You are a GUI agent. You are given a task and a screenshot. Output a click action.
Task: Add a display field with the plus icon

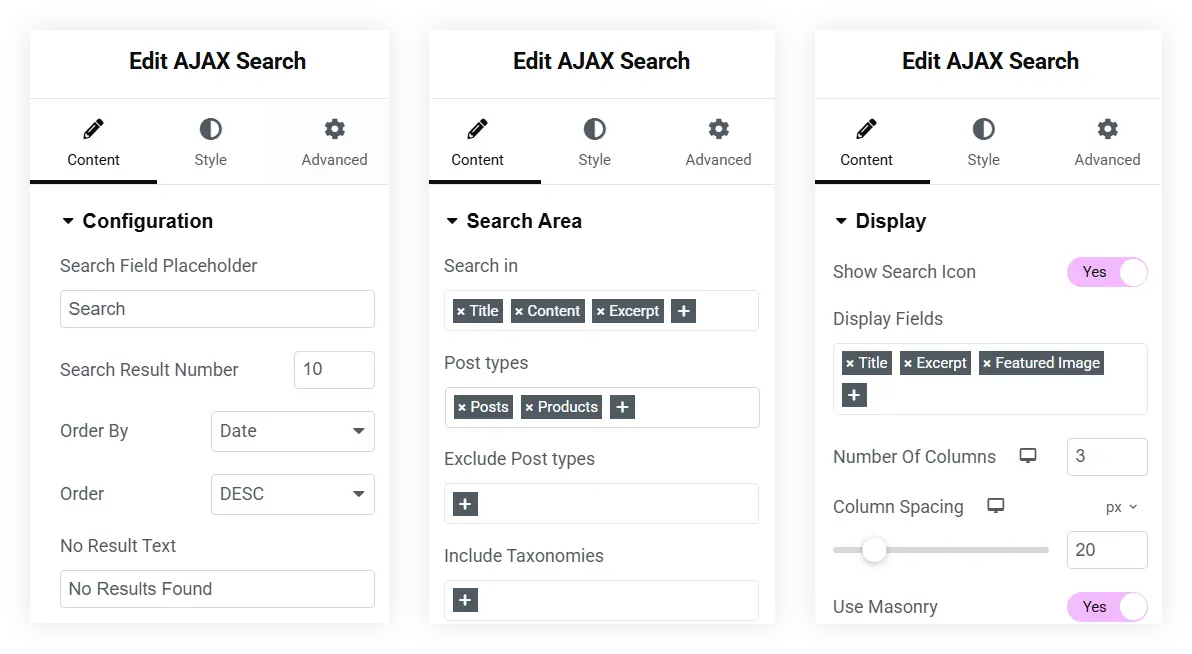(x=854, y=395)
